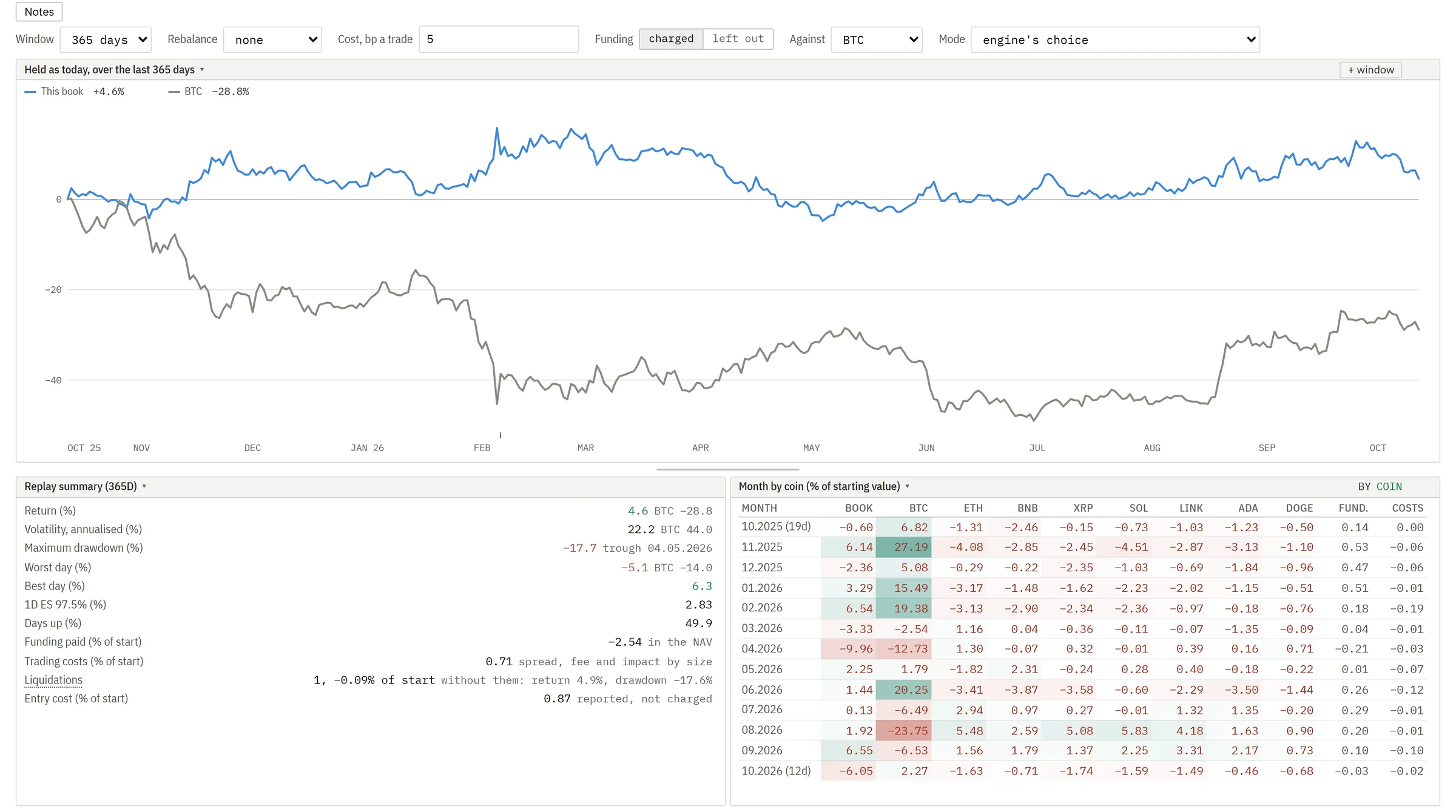The image size is (1456, 812).
Task: Click the 0.87 reported, not charged value
Action: coord(628,699)
